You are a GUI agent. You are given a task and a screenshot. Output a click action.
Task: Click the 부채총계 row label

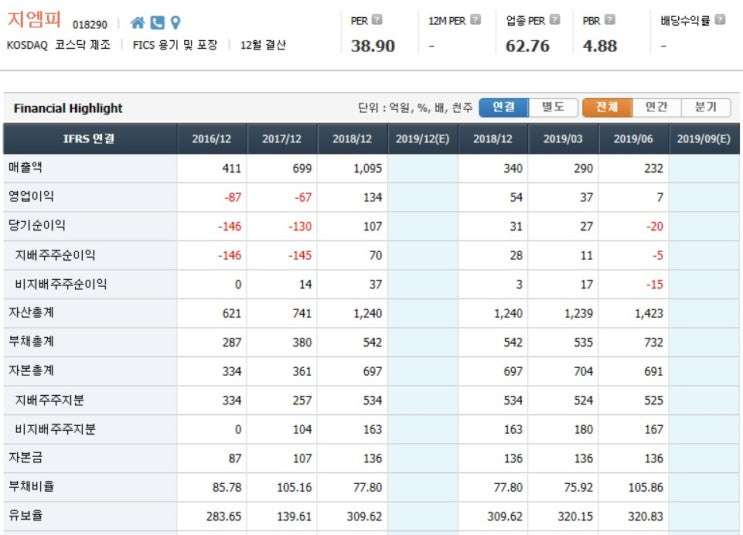(31, 341)
